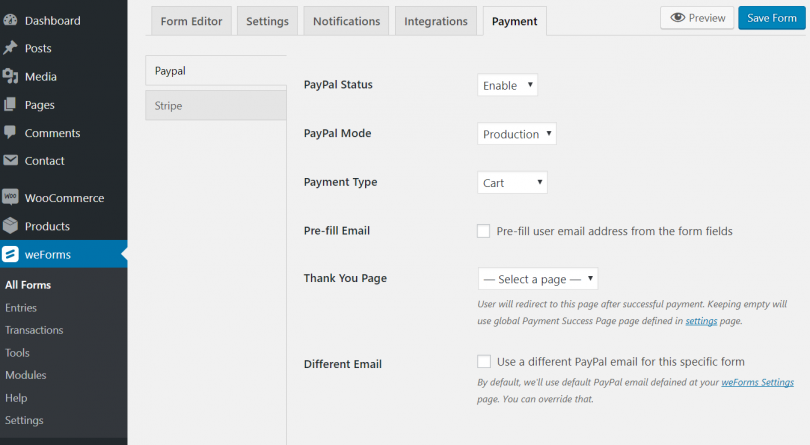This screenshot has height=445, width=810.
Task: Follow the weForms Settings link
Action: pos(758,383)
